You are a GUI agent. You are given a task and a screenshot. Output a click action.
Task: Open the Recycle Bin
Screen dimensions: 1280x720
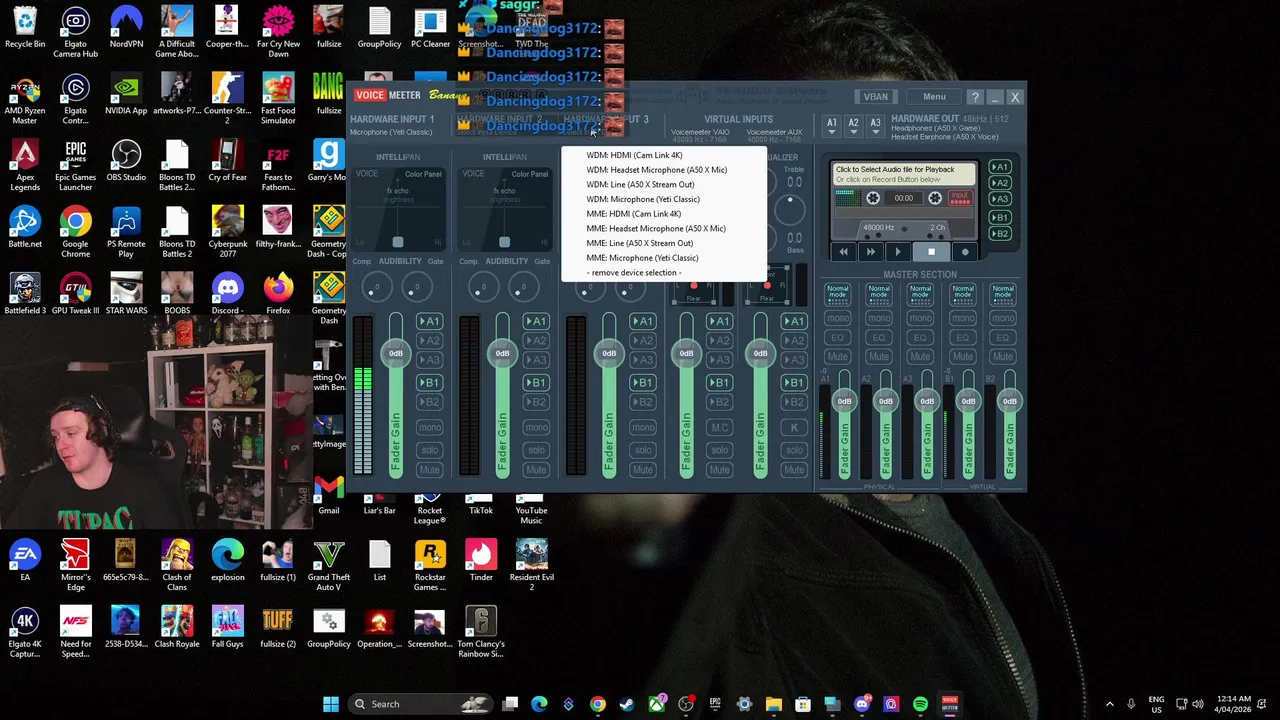pos(25,28)
